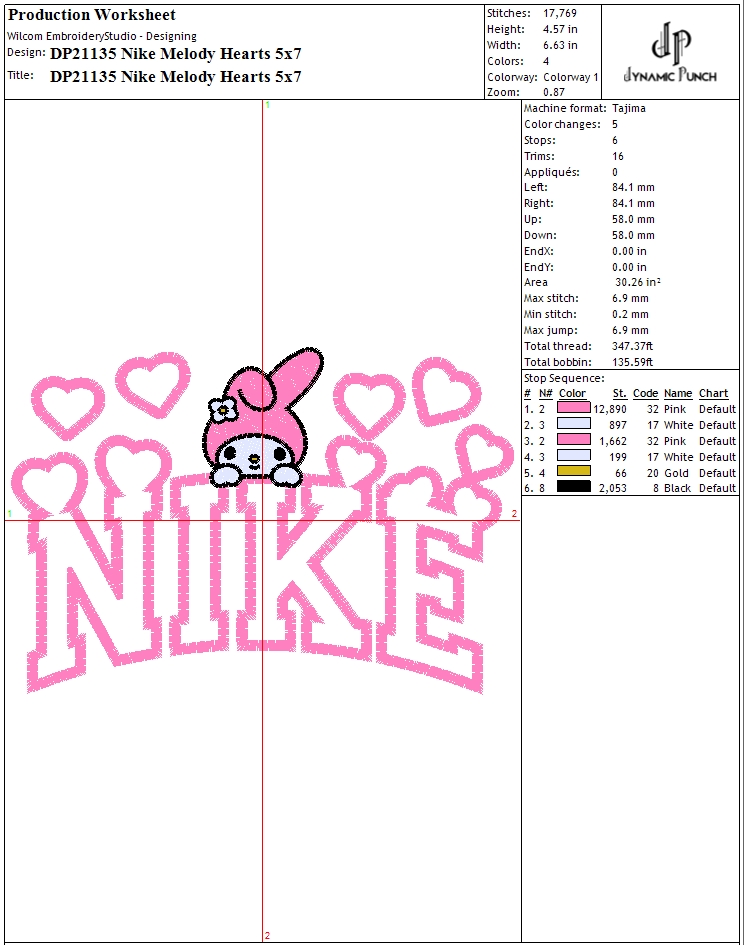The image size is (744, 945).
Task: Click the Total thread value 347.37ft
Action: click(632, 346)
